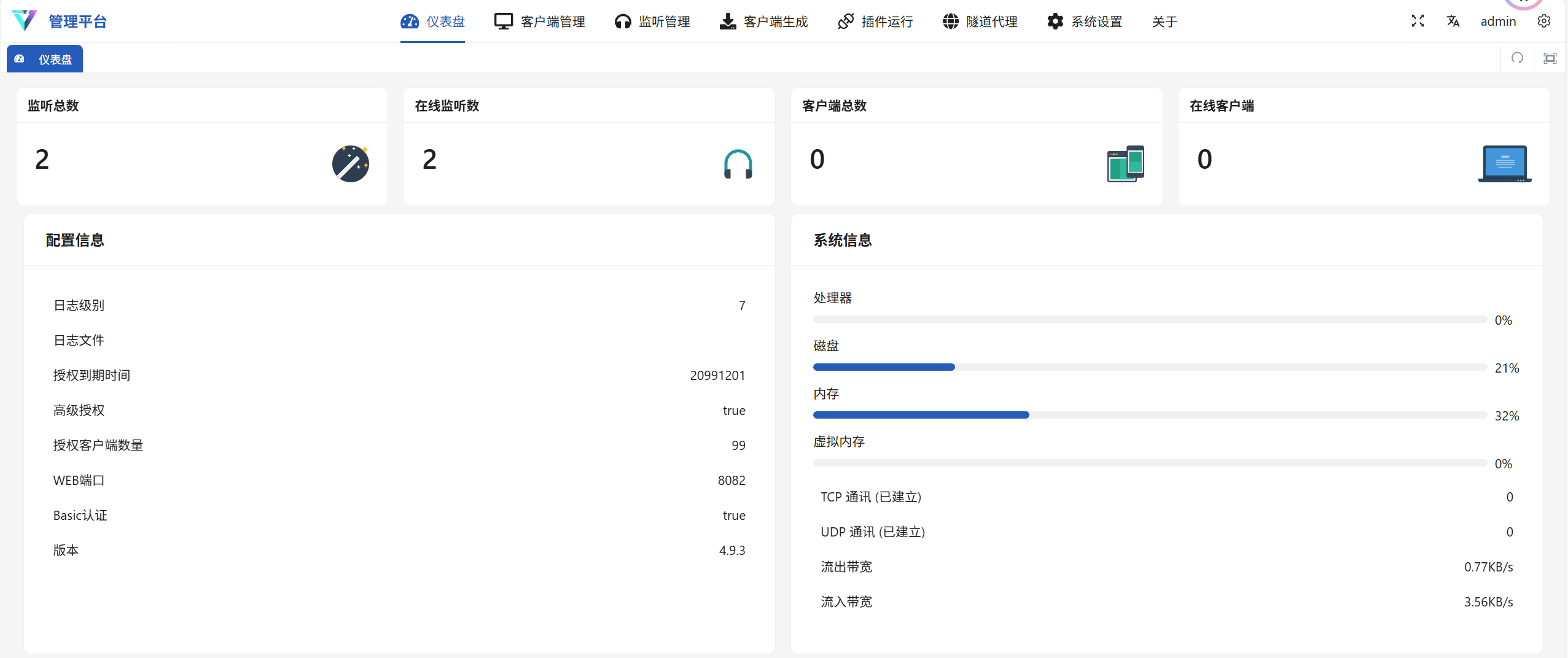Click the headphone icon in online listeners card
This screenshot has width=1568, height=658.
pyautogui.click(x=738, y=164)
